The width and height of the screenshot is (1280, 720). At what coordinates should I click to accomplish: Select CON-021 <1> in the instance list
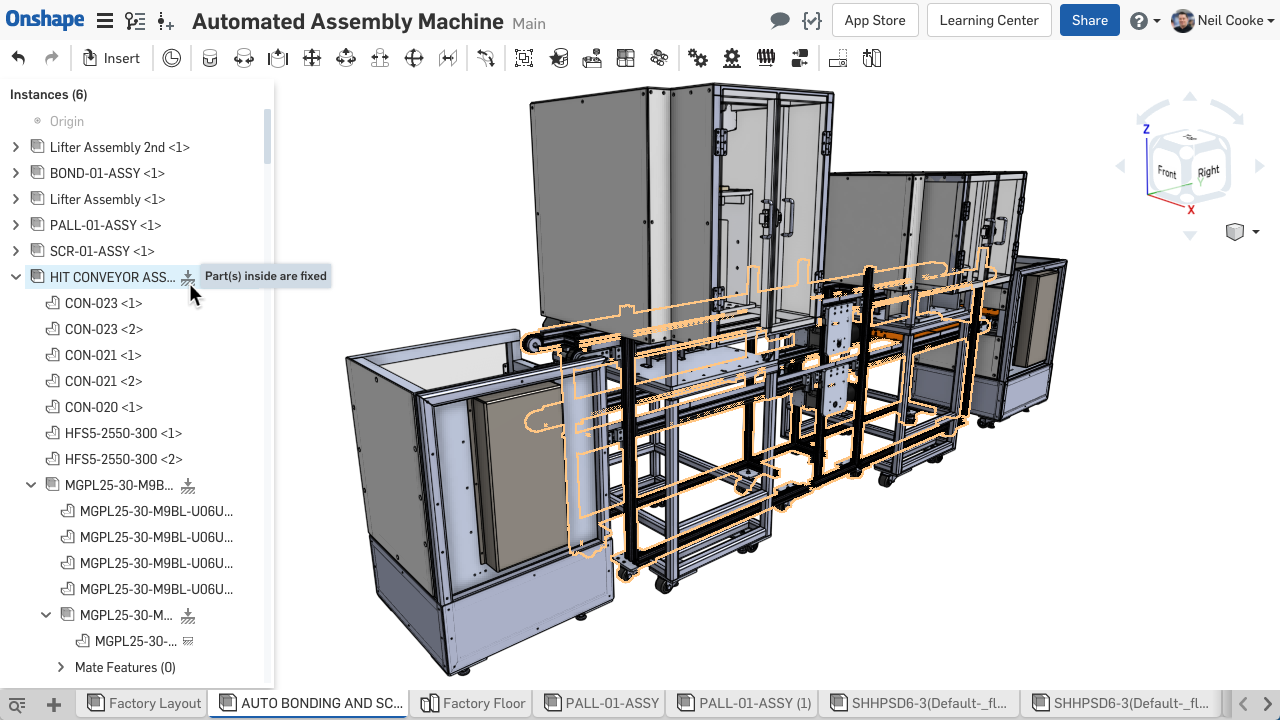pos(103,355)
